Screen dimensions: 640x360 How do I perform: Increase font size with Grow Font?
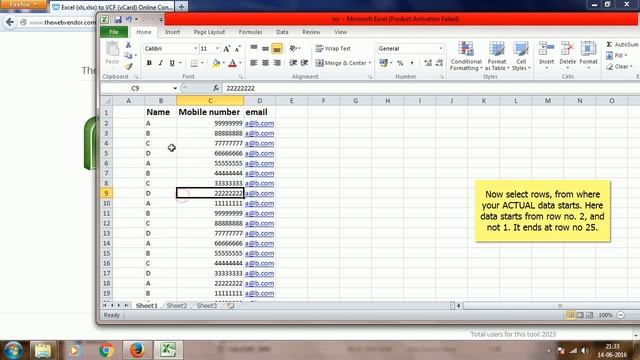pyautogui.click(x=227, y=49)
